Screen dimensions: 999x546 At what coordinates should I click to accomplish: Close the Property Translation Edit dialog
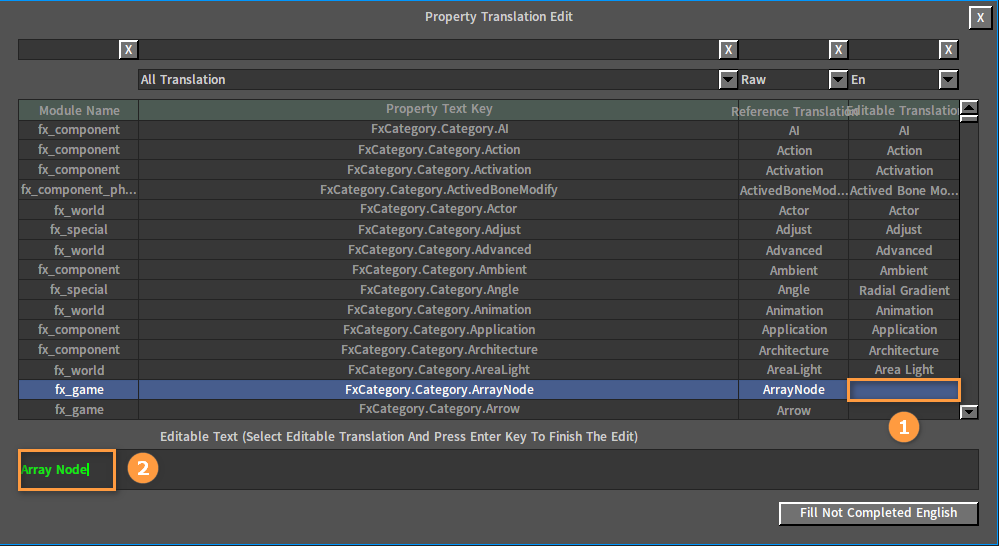point(979,17)
